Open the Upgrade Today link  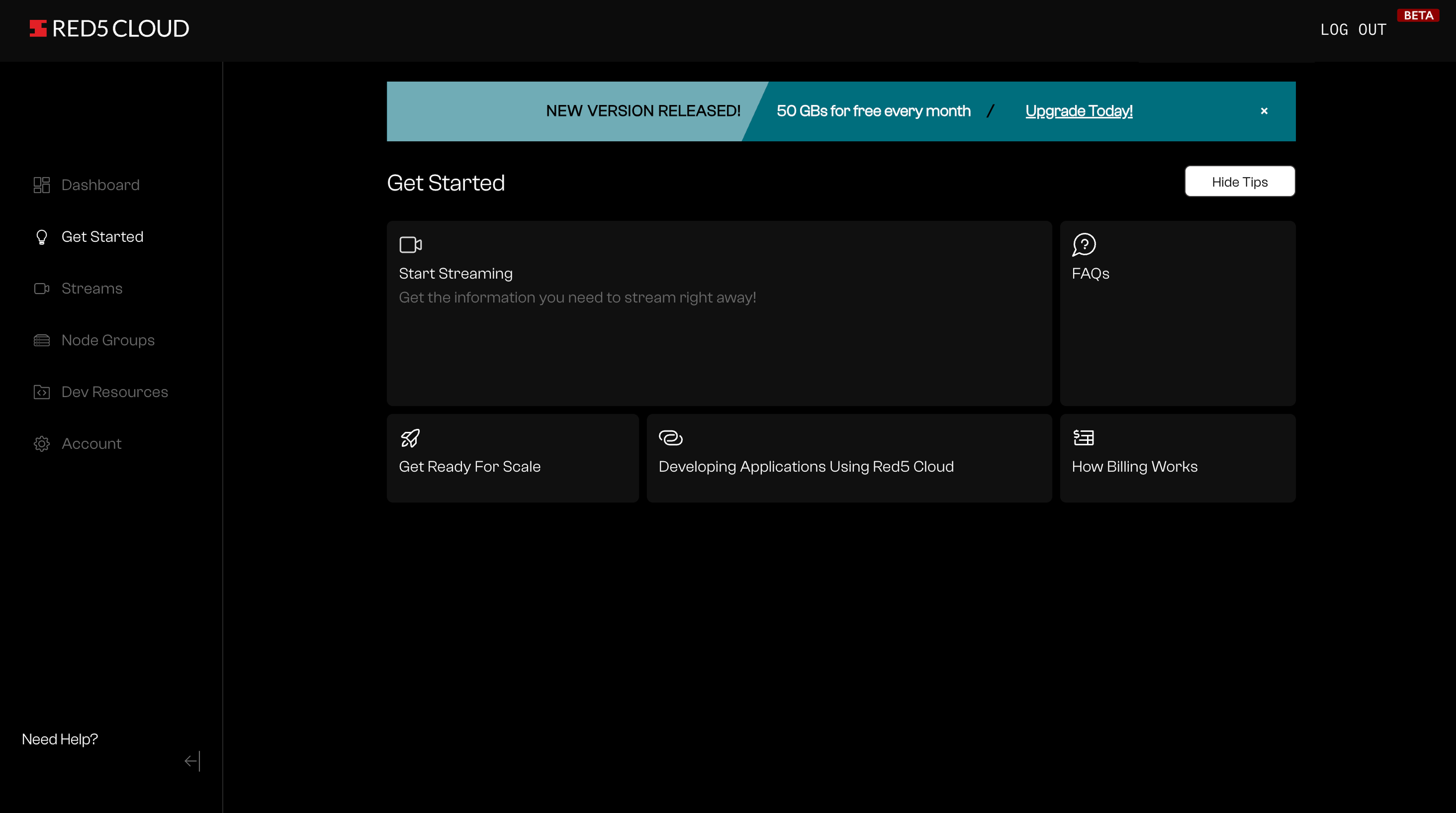(x=1079, y=111)
